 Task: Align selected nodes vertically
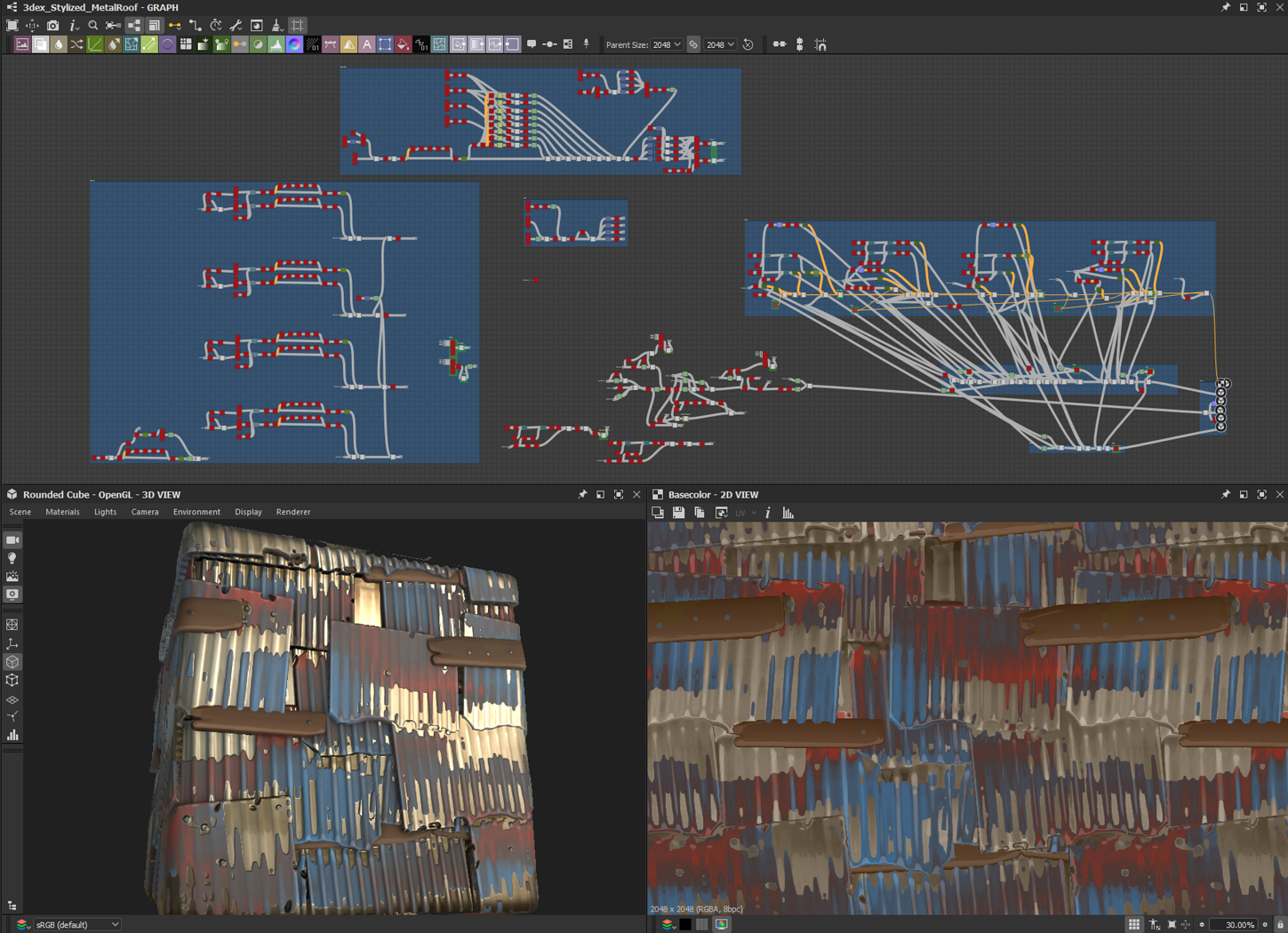pos(800,44)
